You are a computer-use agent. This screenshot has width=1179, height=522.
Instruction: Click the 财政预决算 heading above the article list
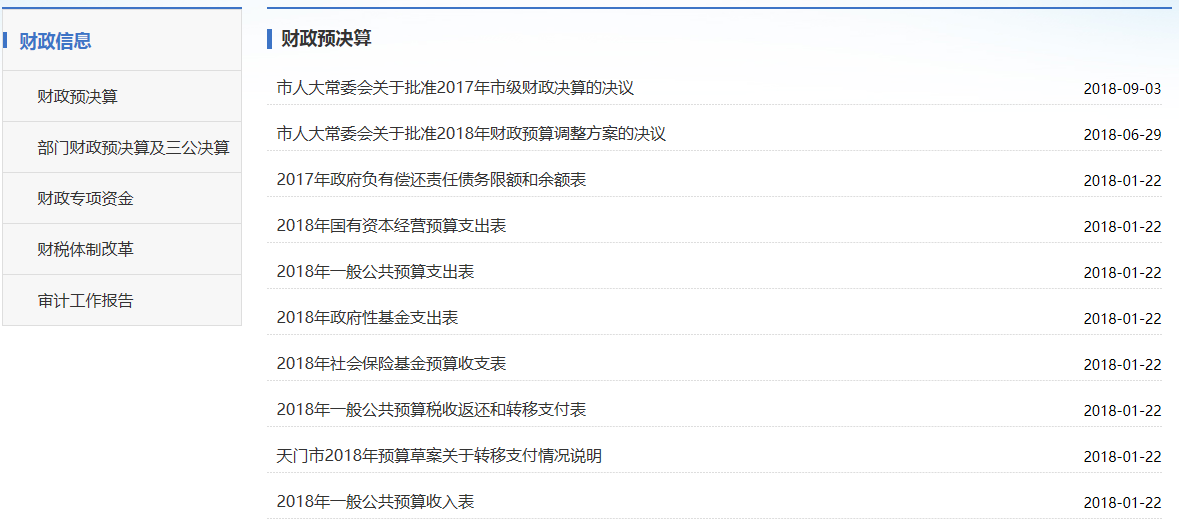326,39
